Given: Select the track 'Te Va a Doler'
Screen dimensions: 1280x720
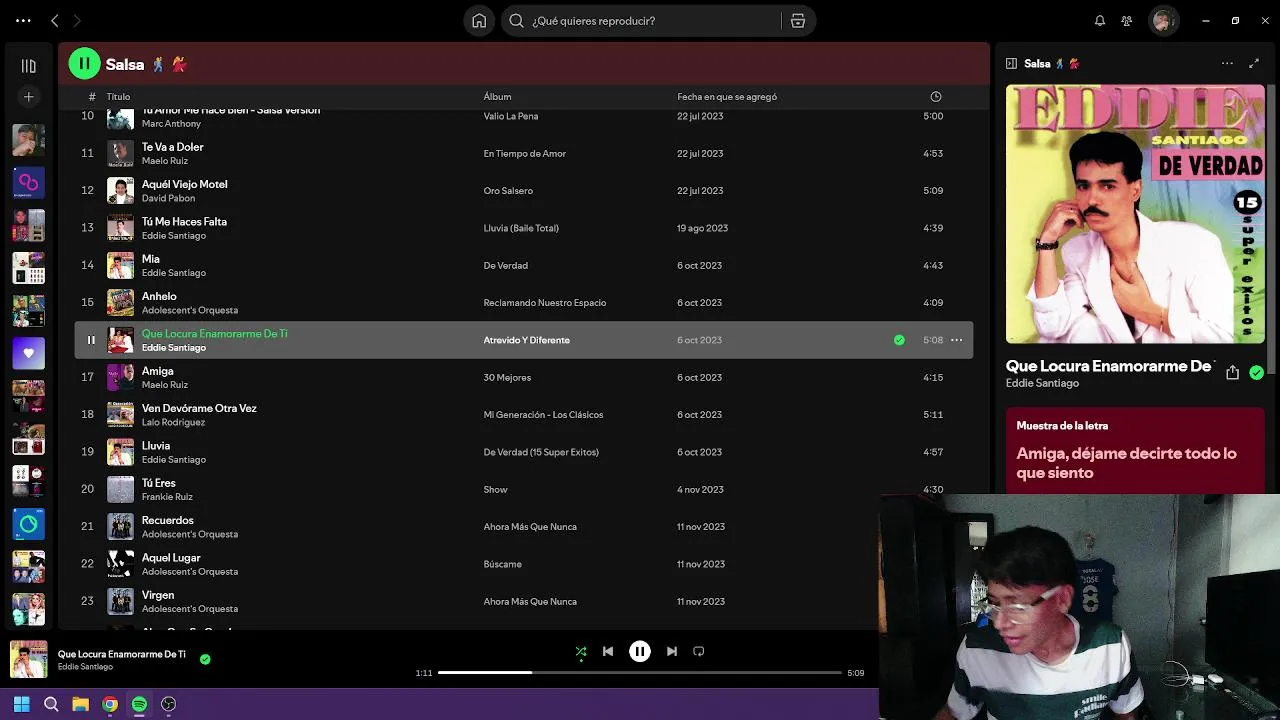Looking at the screenshot, I should pos(172,147).
